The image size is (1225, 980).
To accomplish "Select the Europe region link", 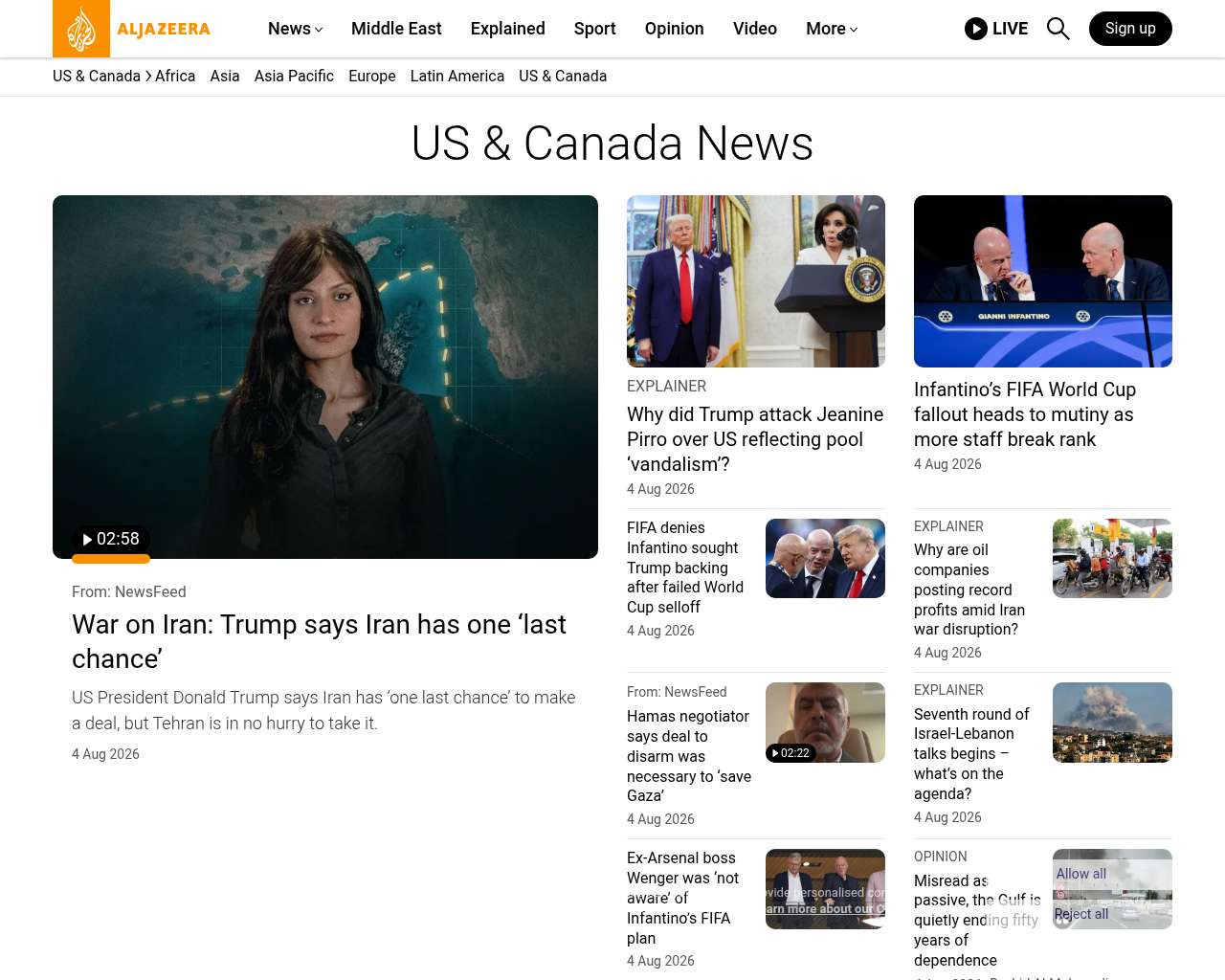I will pos(372,77).
